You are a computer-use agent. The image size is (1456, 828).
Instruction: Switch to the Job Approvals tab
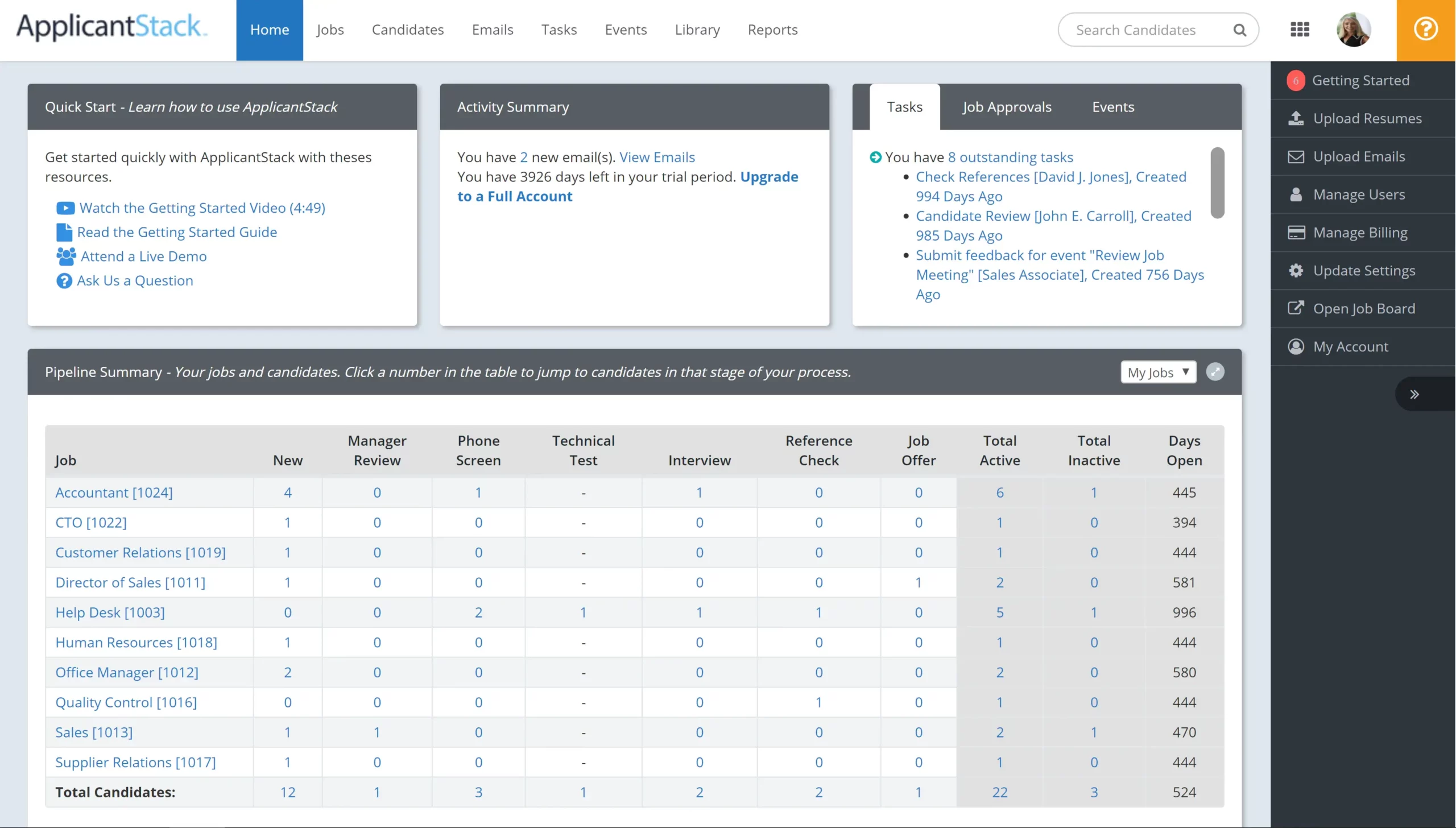1007,107
